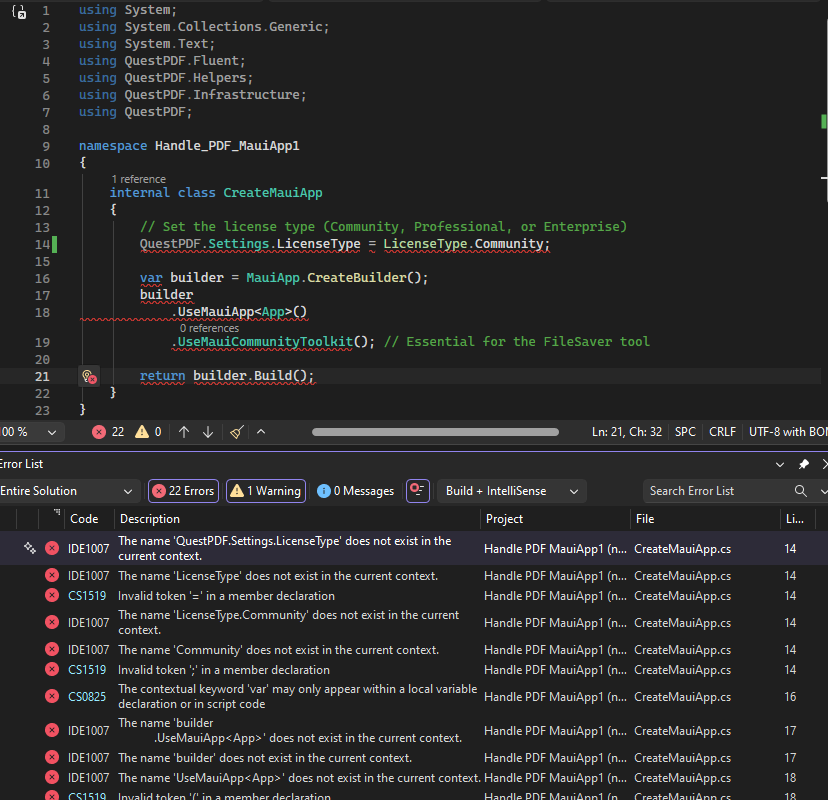
Task: Toggle the 0 Messages filter
Action: click(x=355, y=491)
